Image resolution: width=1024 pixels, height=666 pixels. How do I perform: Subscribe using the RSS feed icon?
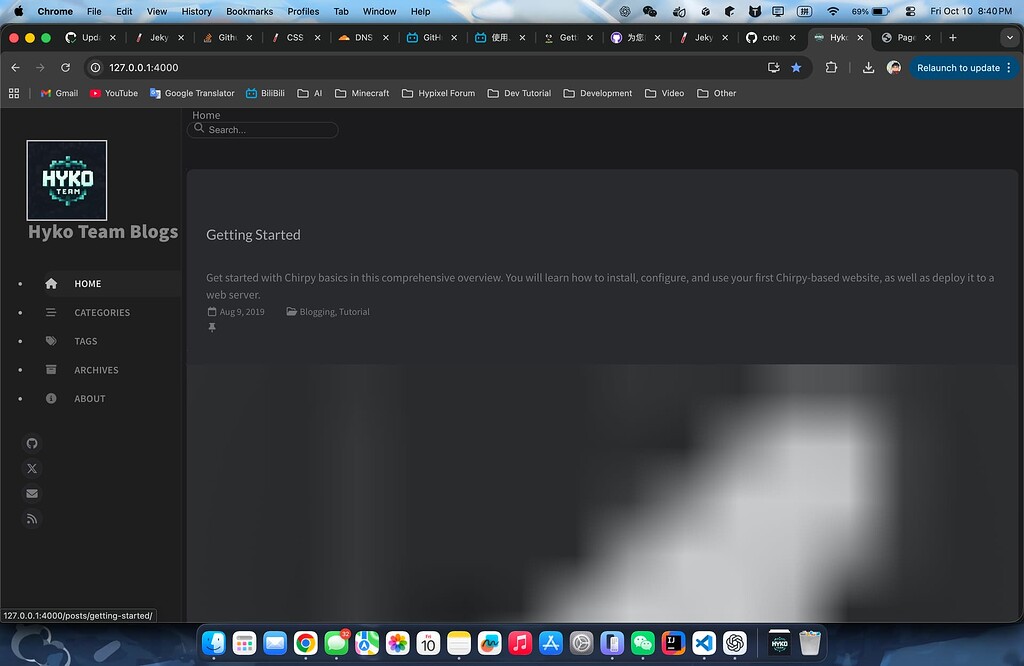point(31,518)
